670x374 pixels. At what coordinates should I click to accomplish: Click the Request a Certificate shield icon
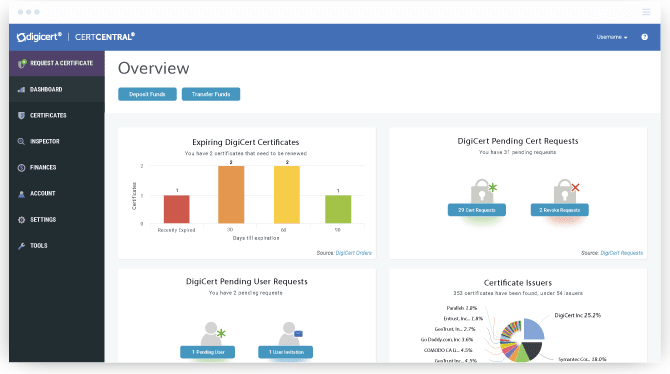22,64
